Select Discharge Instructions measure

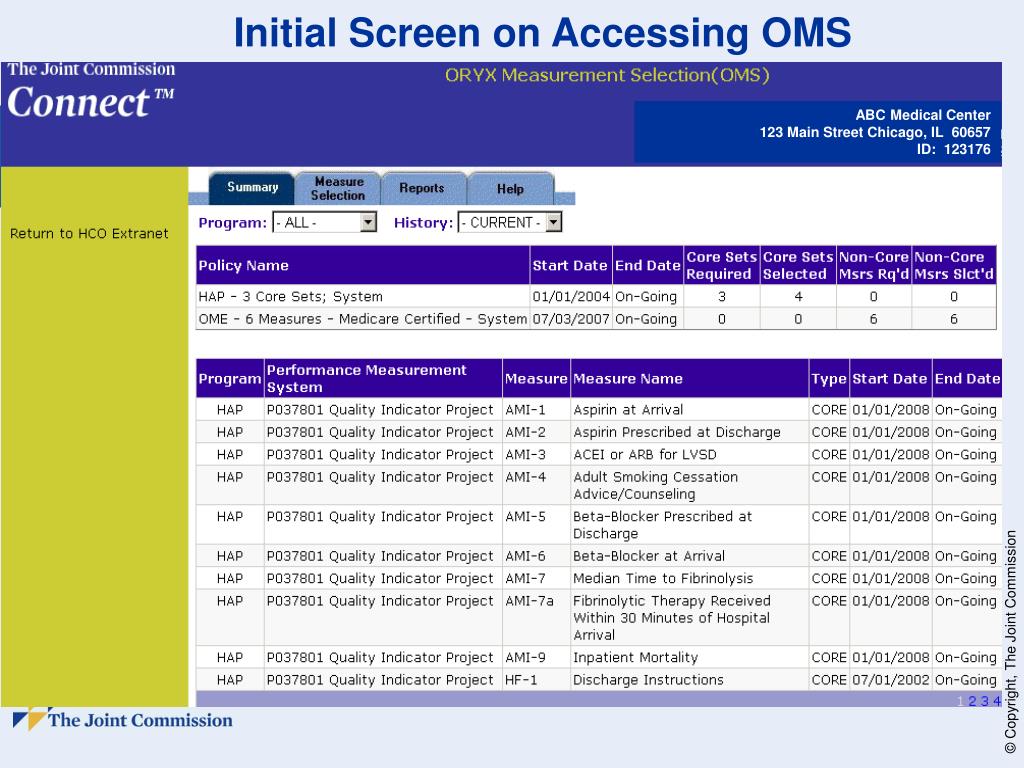tap(648, 680)
